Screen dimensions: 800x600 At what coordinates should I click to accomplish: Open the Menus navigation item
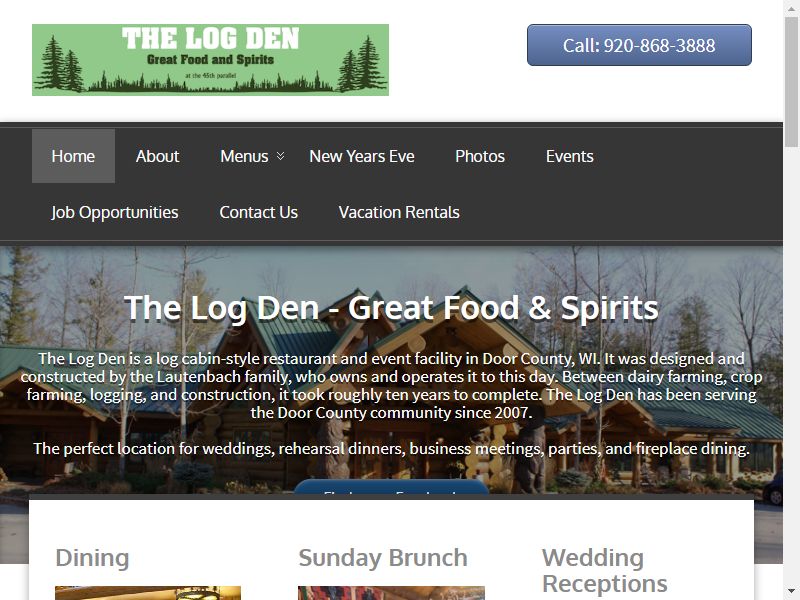pos(244,156)
